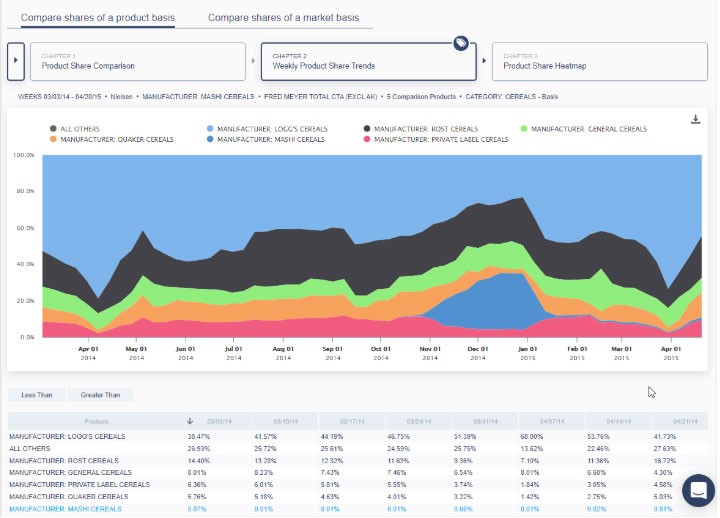Click the 03/03/14 column header
The image size is (720, 518).
(x=219, y=421)
